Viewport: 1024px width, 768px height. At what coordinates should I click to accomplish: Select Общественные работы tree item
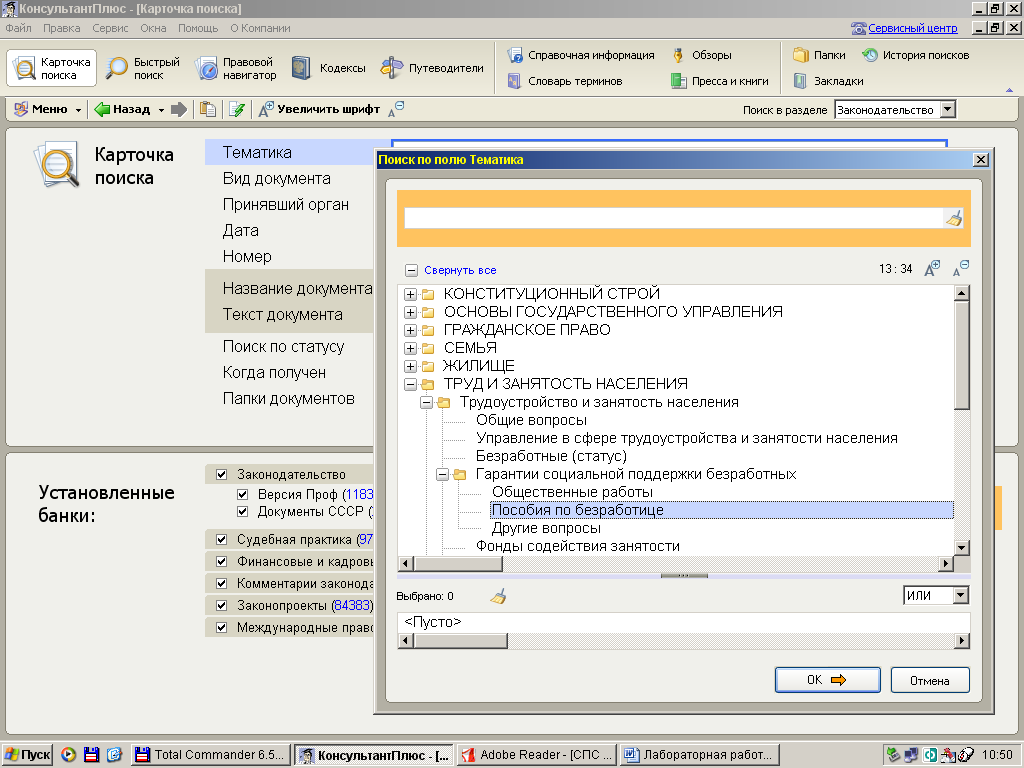(x=572, y=492)
